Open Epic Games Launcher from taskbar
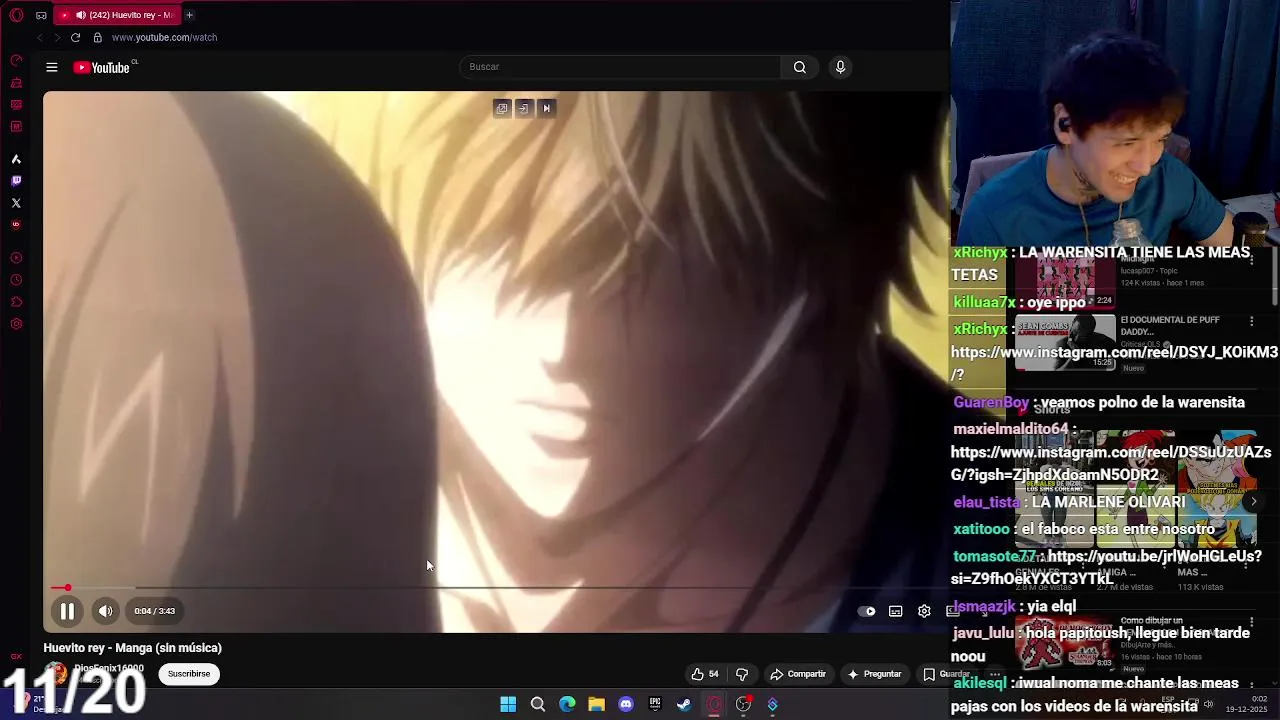Viewport: 1280px width, 720px height. point(655,704)
